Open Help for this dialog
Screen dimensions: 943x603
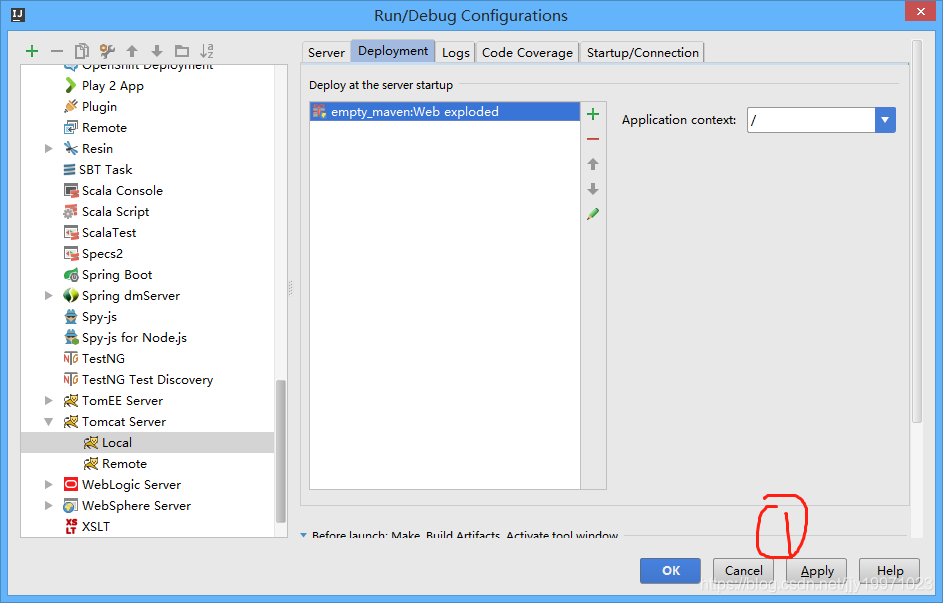point(889,571)
